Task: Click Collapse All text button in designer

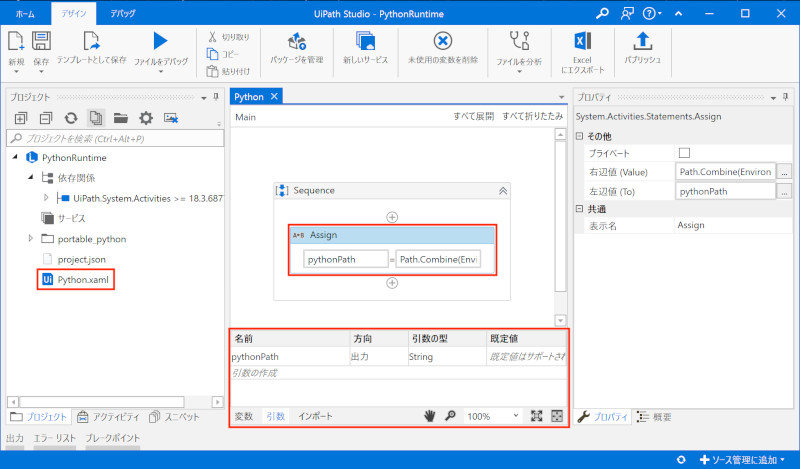Action: point(533,116)
